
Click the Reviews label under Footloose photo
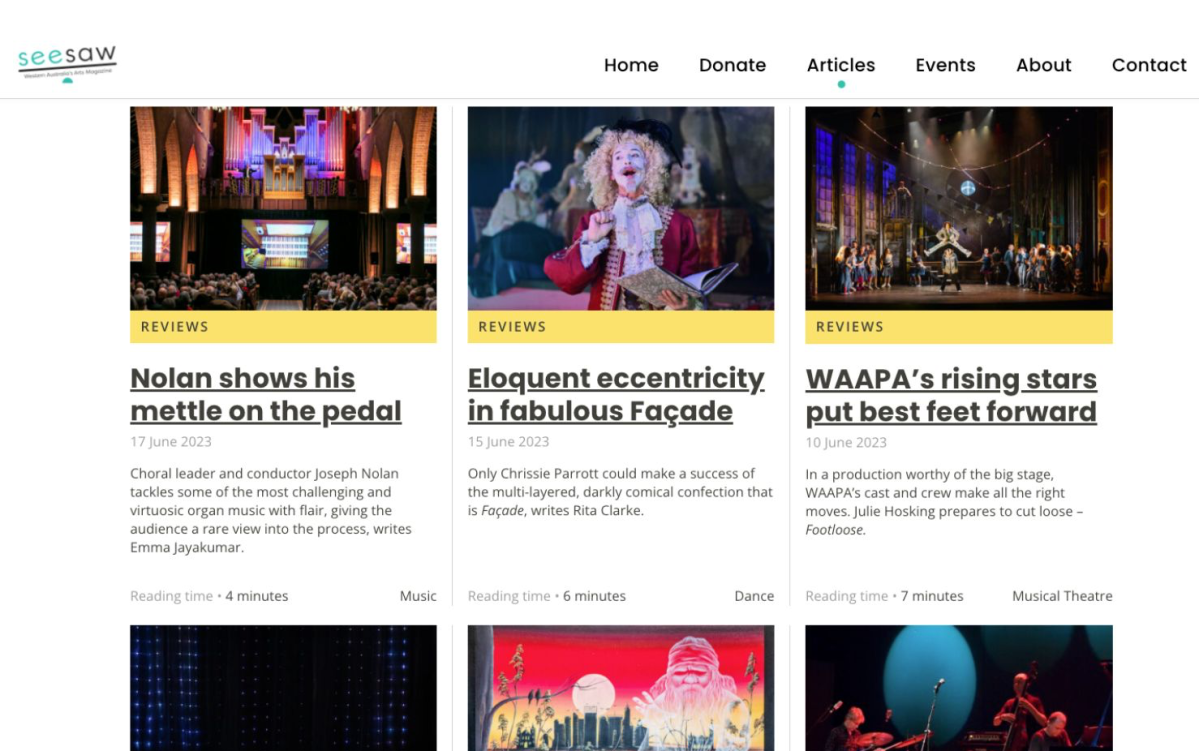tap(850, 327)
